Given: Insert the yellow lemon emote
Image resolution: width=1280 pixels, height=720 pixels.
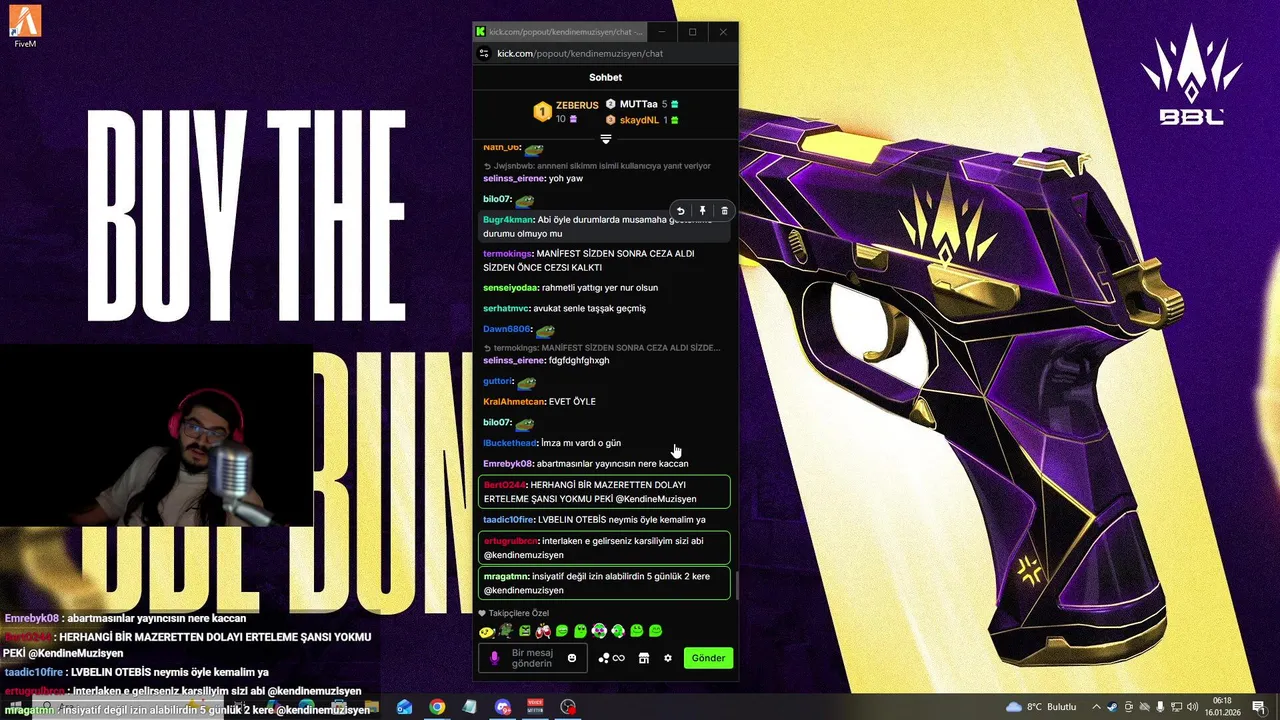Looking at the screenshot, I should [x=486, y=631].
